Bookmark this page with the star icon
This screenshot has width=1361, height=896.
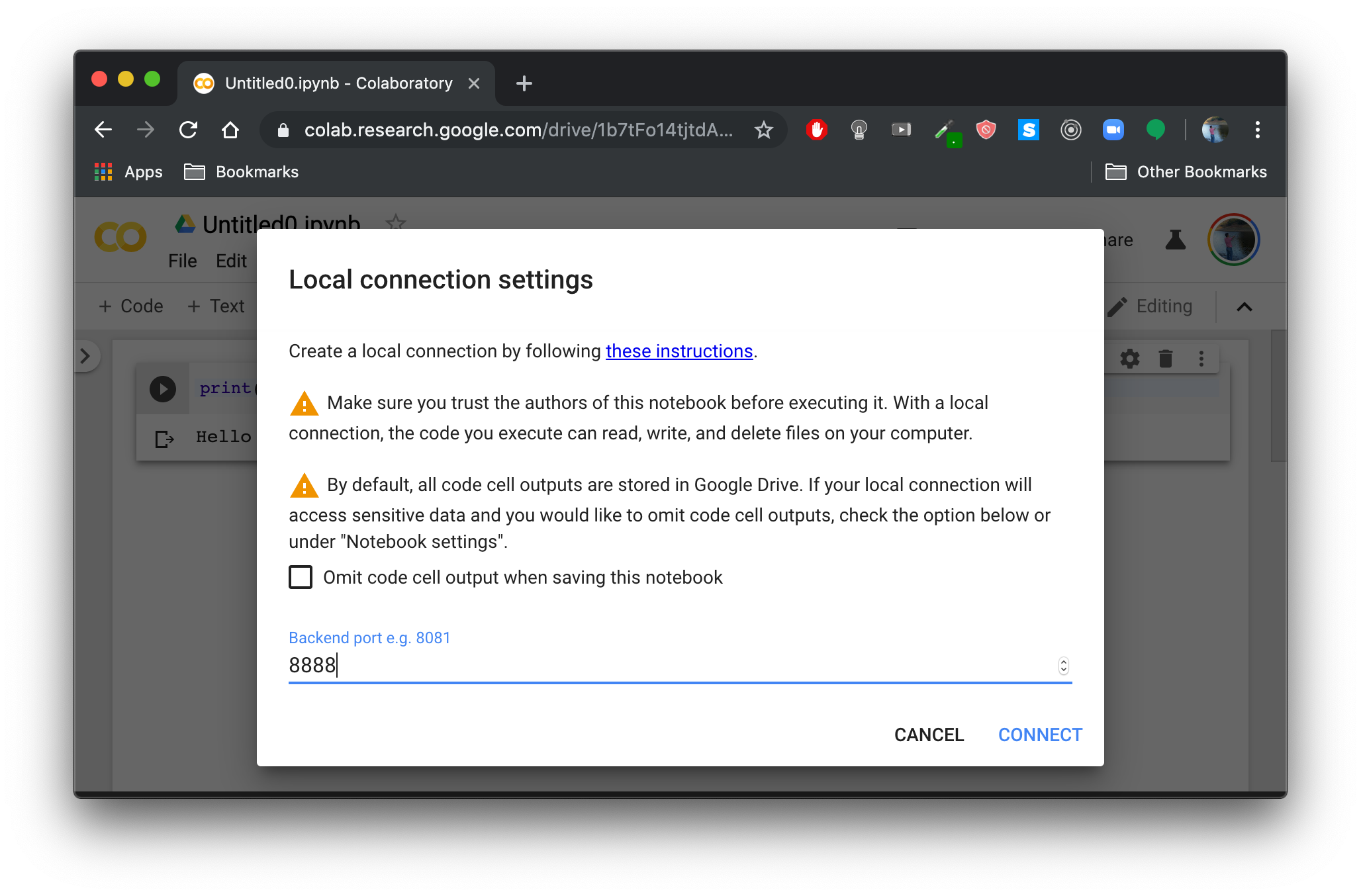tap(764, 130)
